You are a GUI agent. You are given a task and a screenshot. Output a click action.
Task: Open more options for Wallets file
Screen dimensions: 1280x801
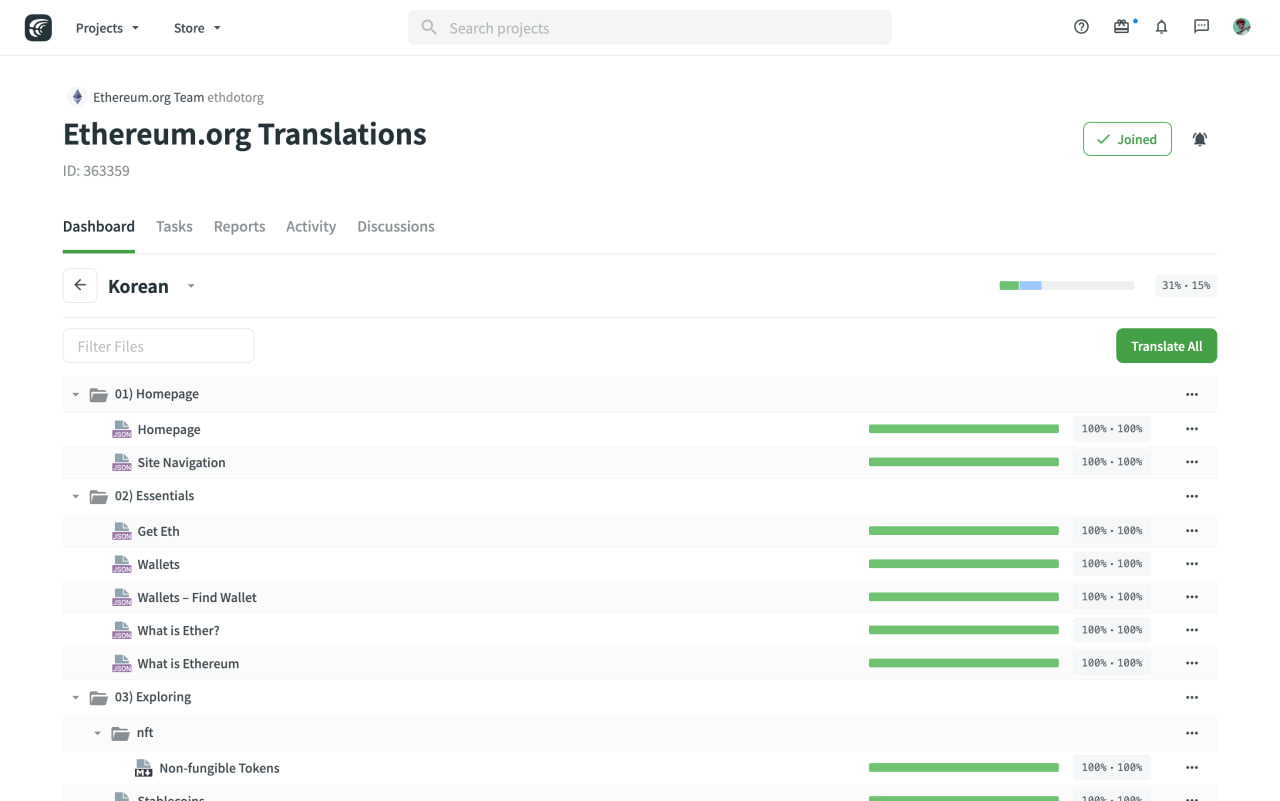tap(1192, 564)
